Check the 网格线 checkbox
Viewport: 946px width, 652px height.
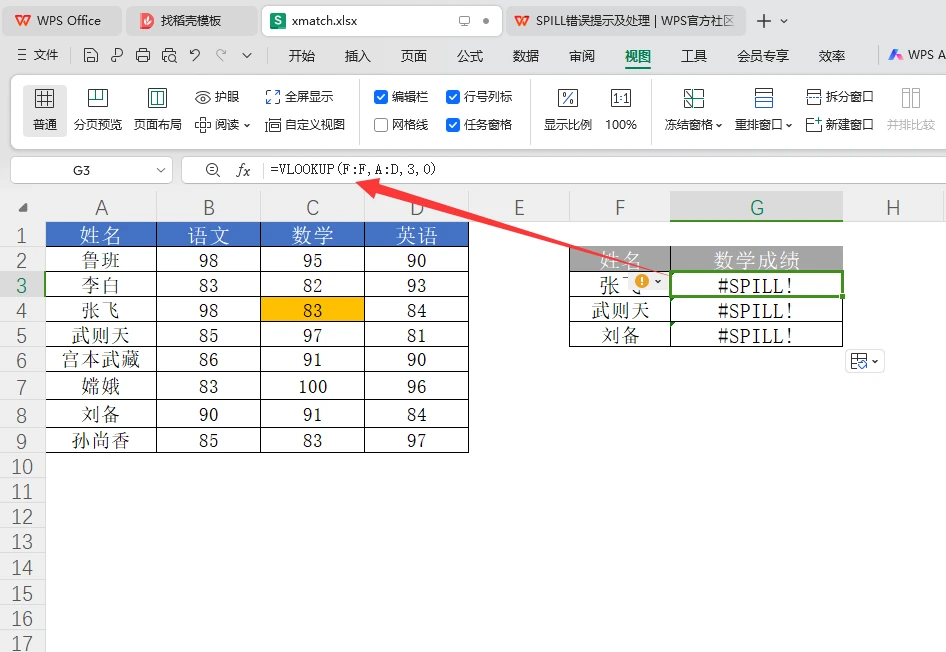tap(381, 125)
